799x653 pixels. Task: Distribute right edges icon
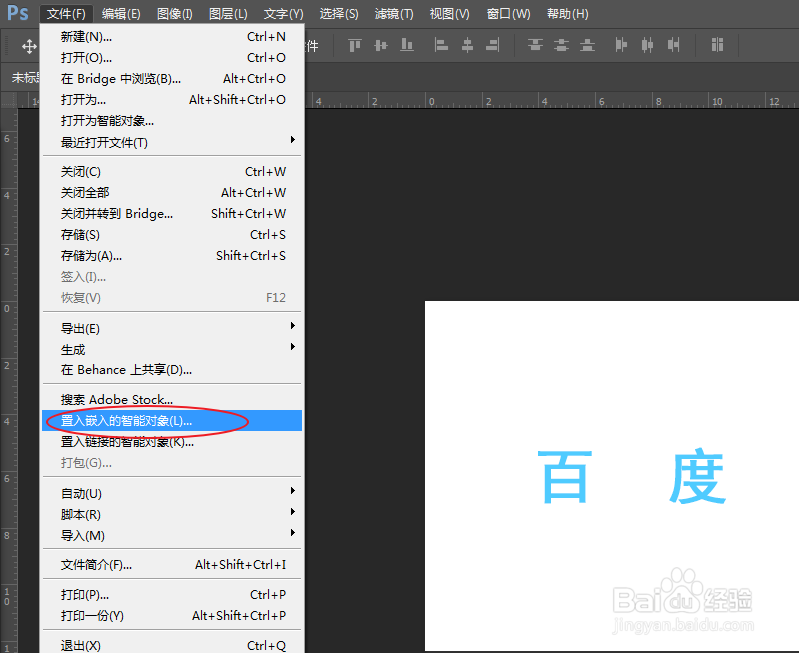(674, 45)
